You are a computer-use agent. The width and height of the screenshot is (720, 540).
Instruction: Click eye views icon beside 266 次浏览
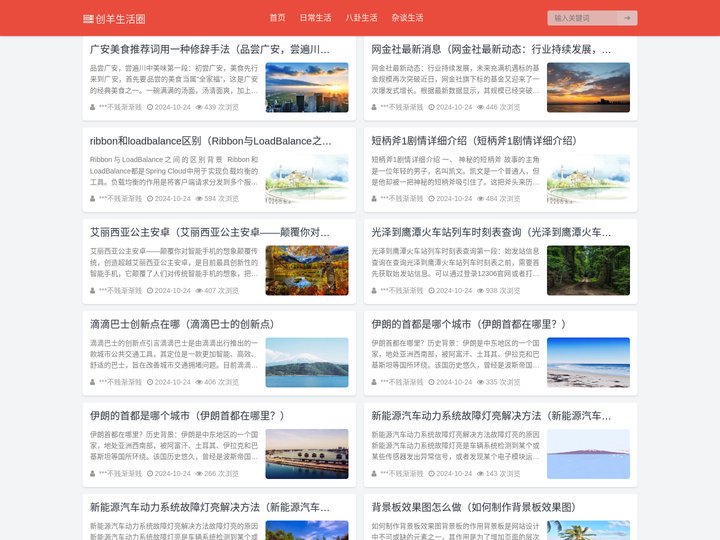click(199, 473)
